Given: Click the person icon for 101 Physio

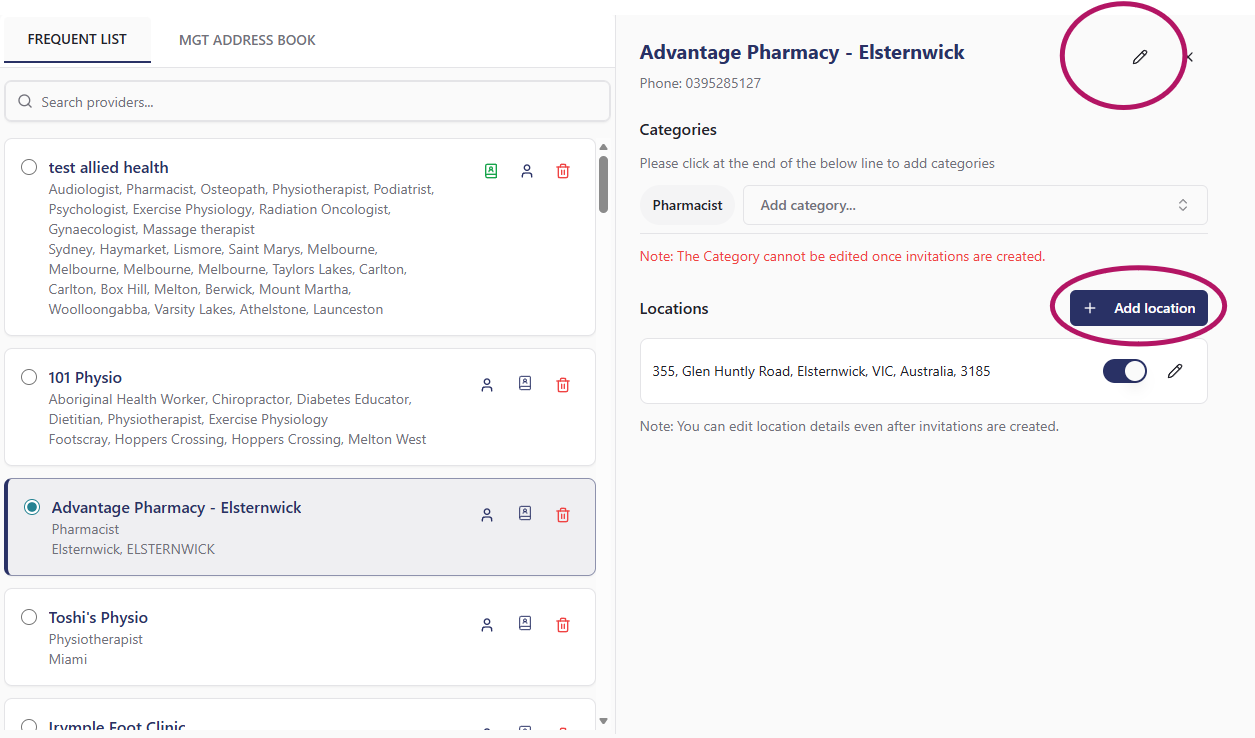Looking at the screenshot, I should click(487, 384).
